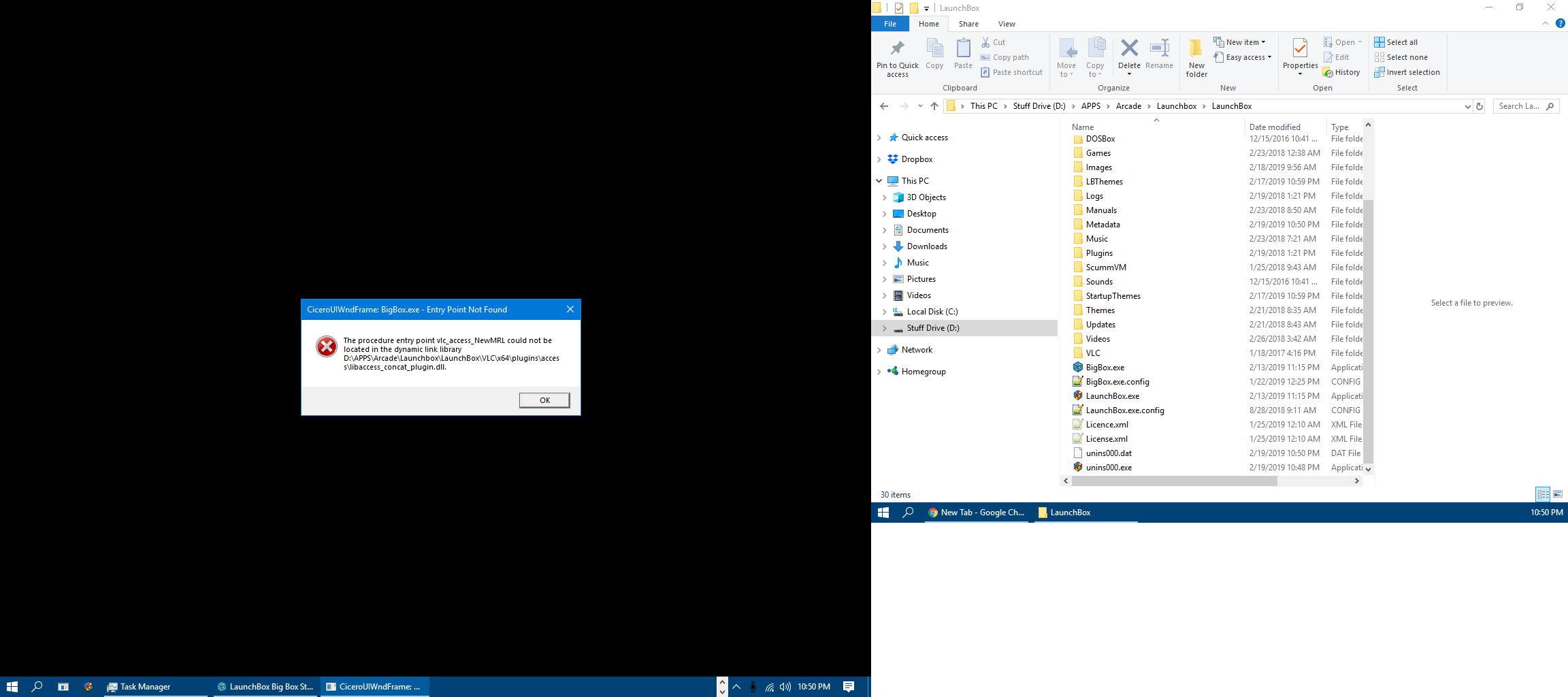Click Copy path in the ribbon

1004,57
